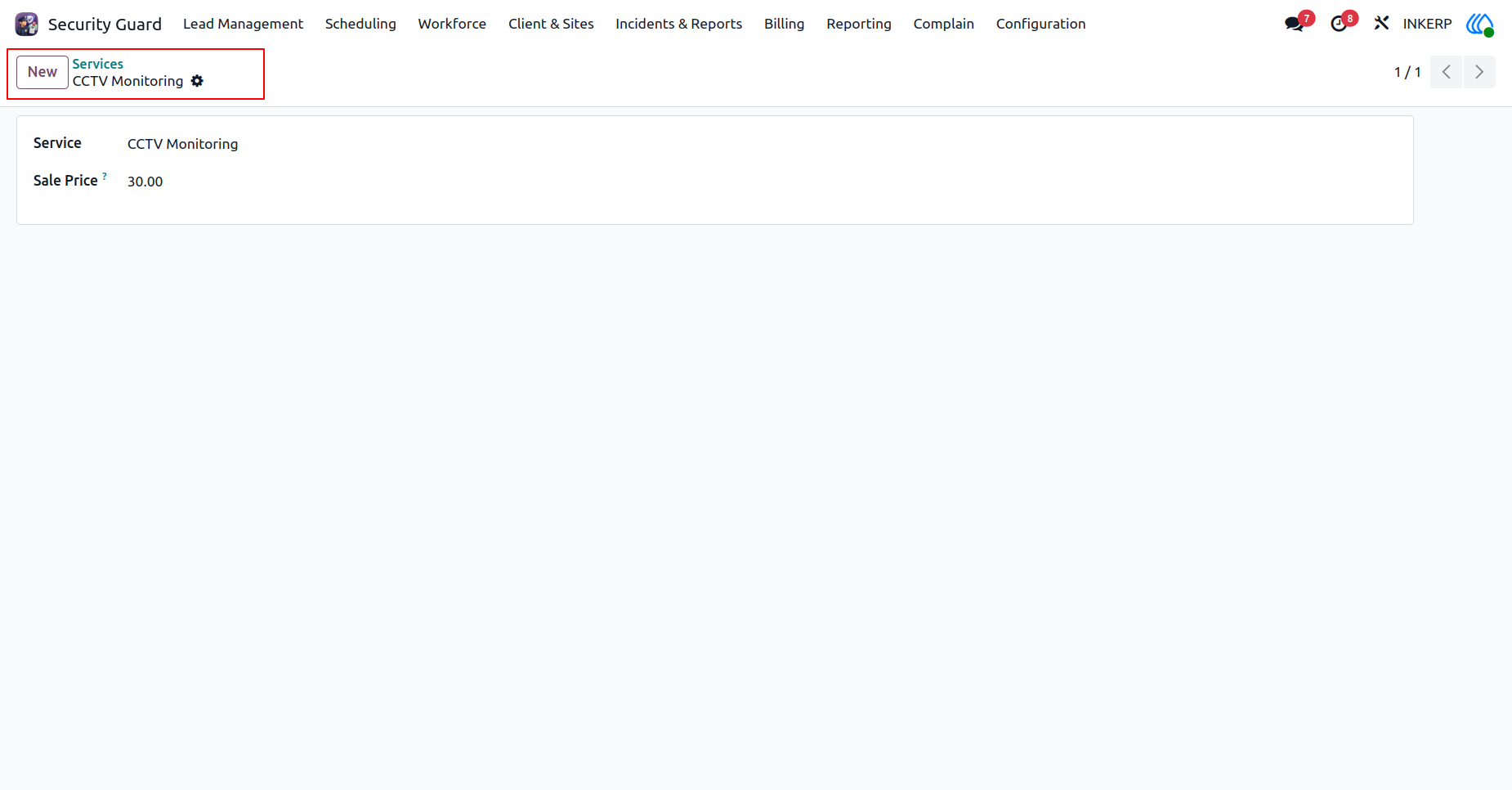The height and width of the screenshot is (790, 1512).
Task: Go back via Services breadcrumb link
Action: tap(98, 64)
